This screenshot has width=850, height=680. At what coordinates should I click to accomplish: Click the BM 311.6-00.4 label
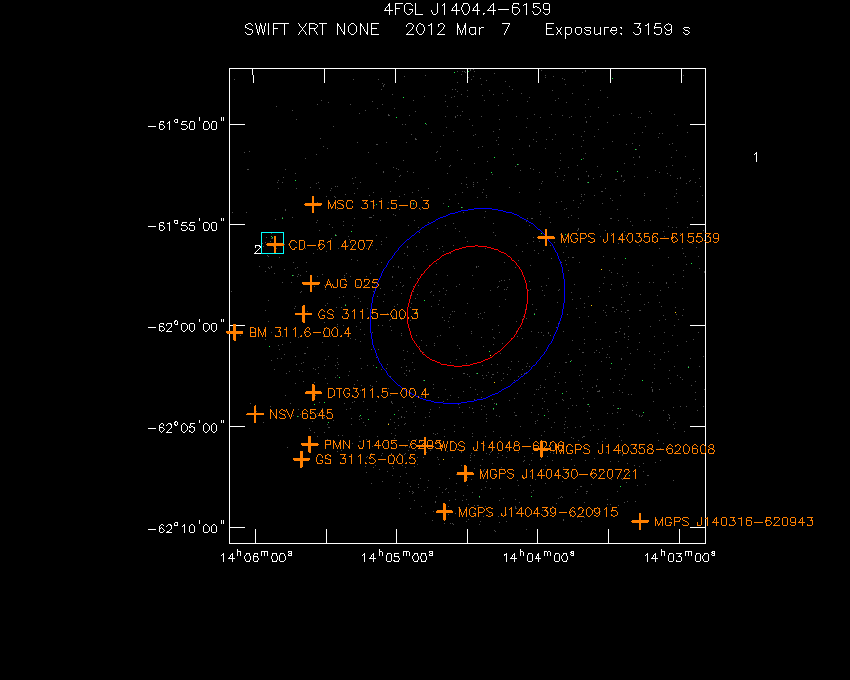point(300,332)
